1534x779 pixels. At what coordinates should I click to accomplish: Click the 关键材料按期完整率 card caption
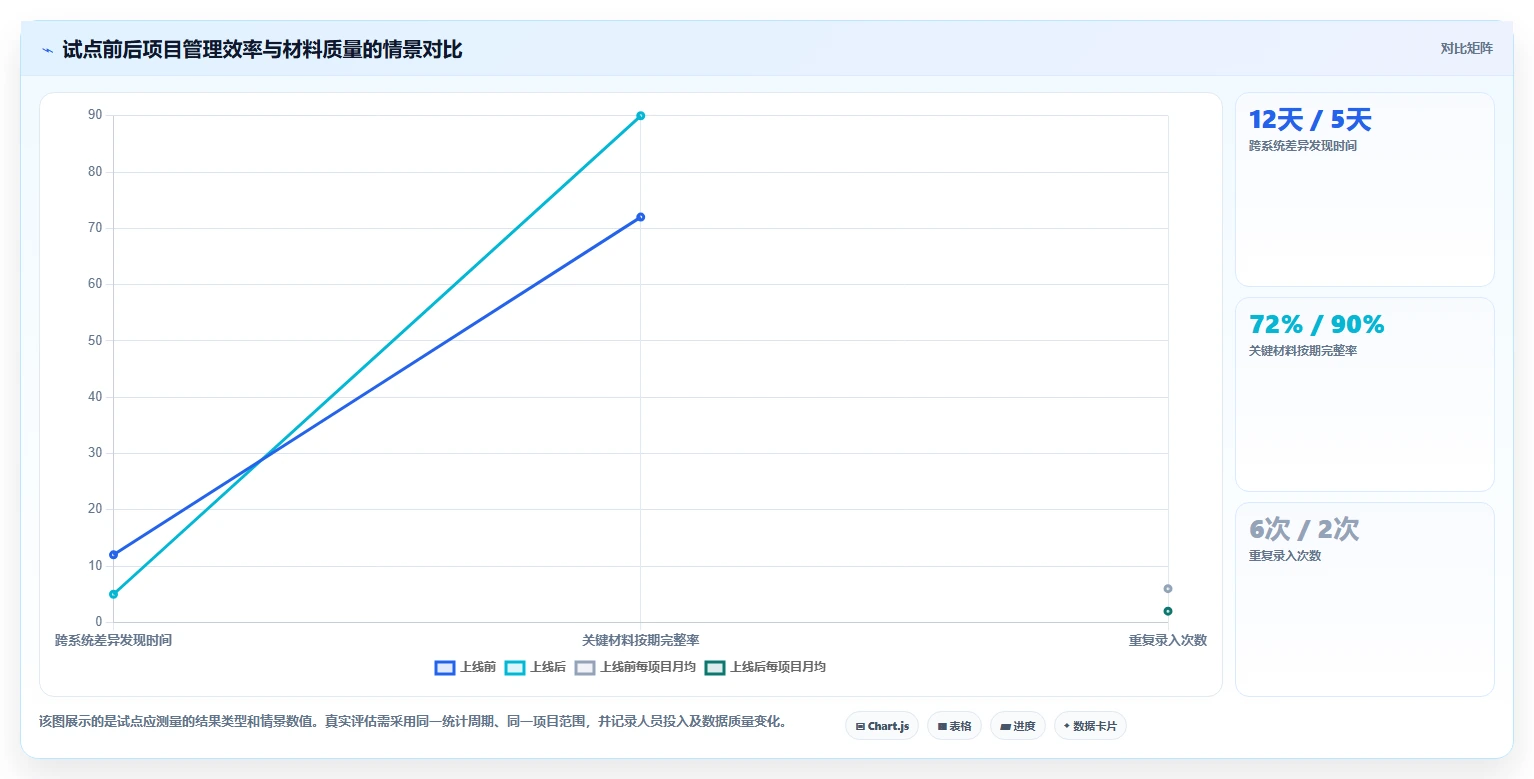tap(1303, 351)
